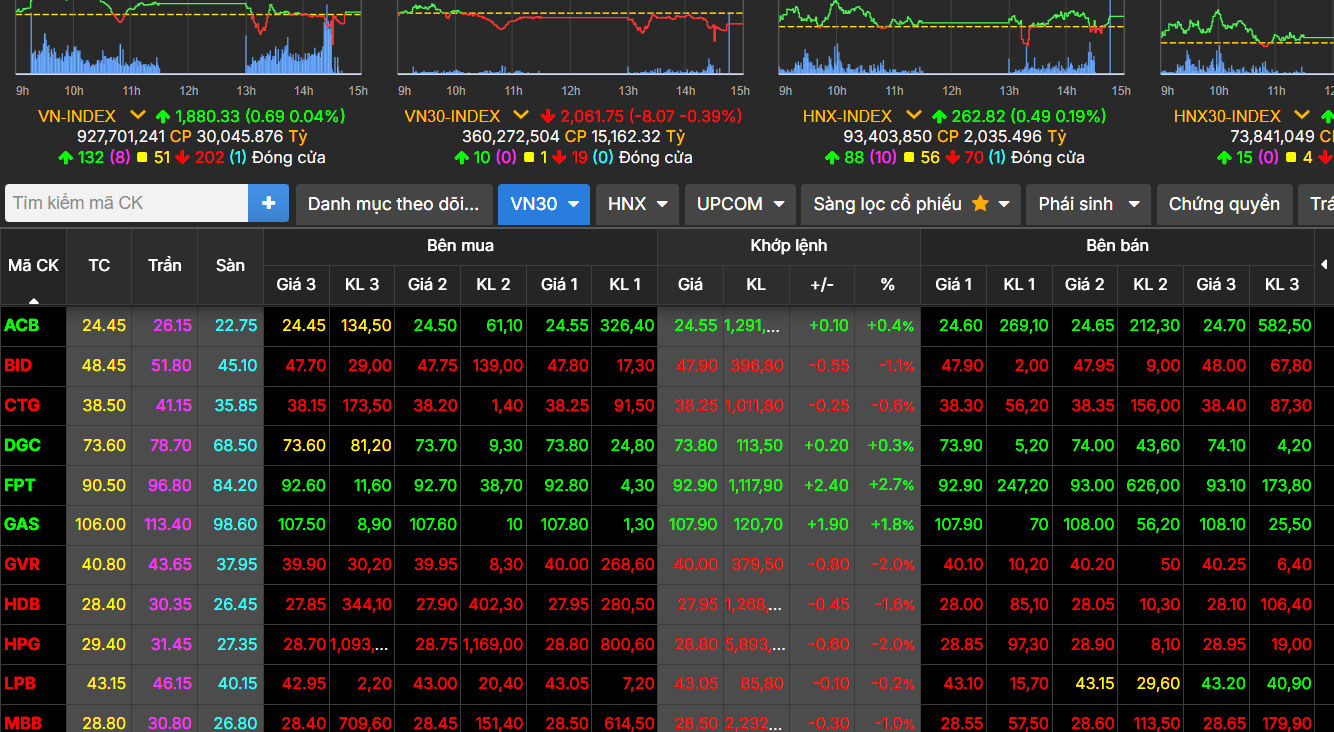Open Danh mục theo dõi watchlist tab
Viewport: 1334px width, 732px height.
tap(393, 204)
